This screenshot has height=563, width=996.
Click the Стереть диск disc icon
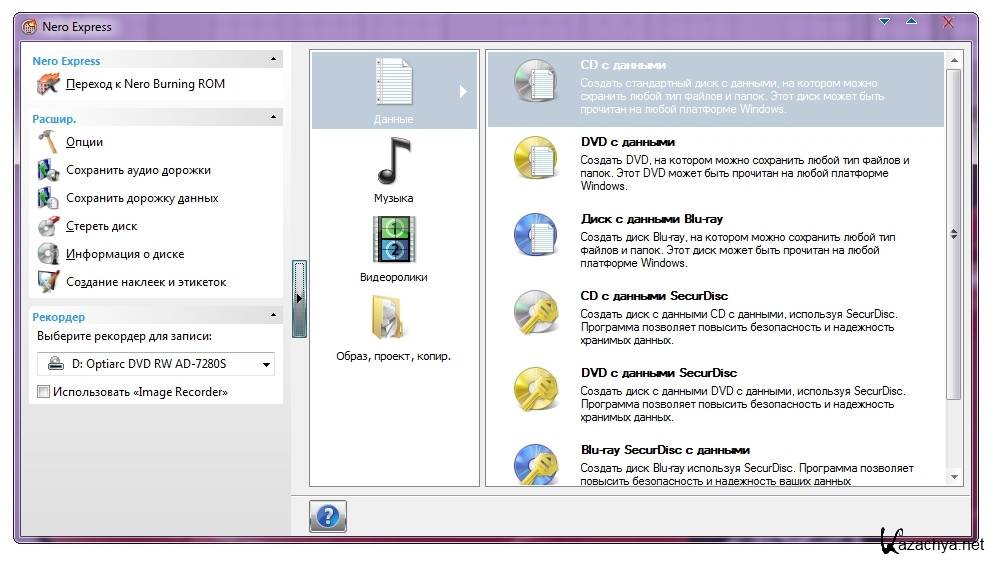[x=48, y=226]
